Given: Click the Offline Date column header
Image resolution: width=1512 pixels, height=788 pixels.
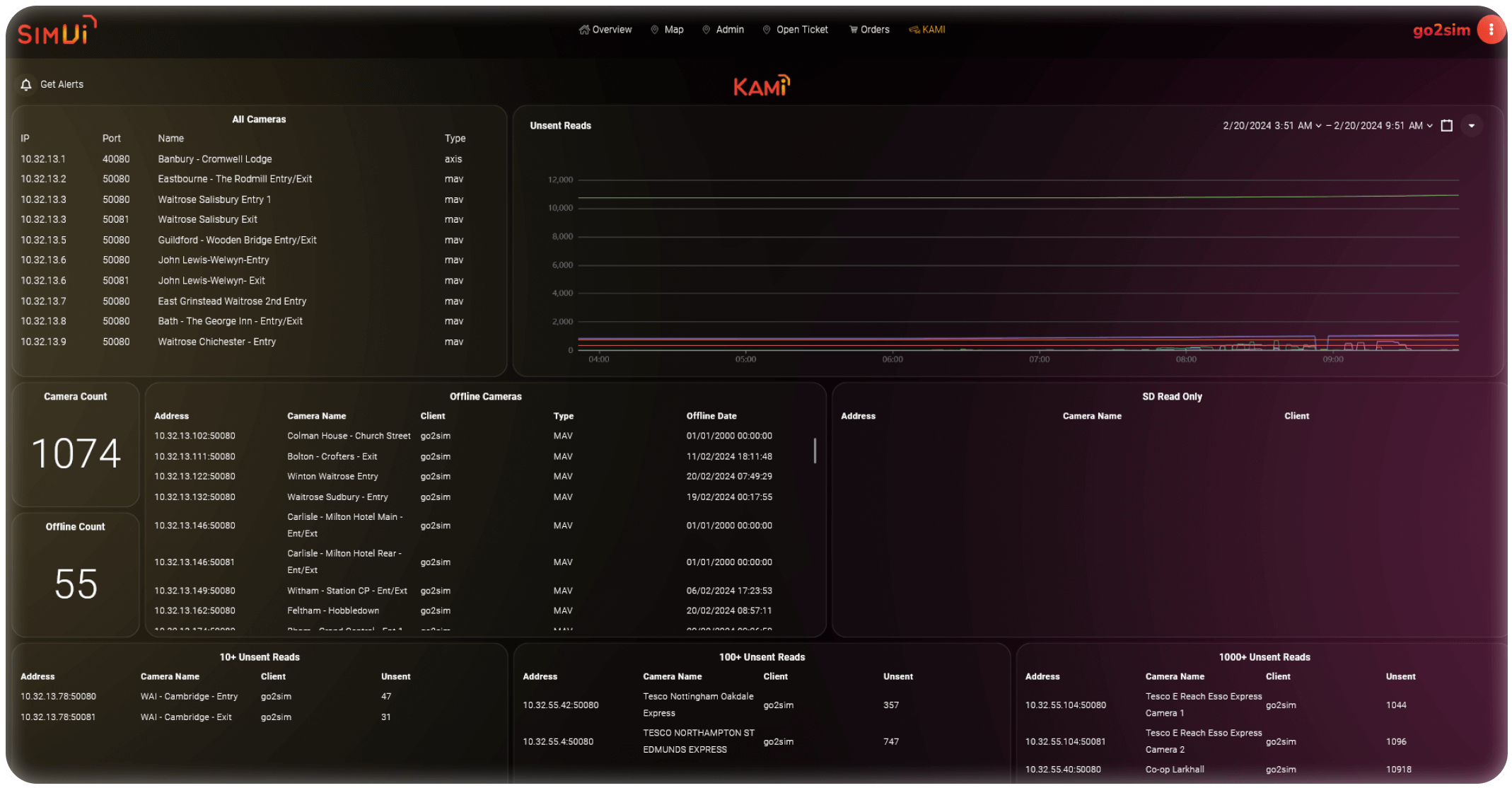Looking at the screenshot, I should coord(711,416).
